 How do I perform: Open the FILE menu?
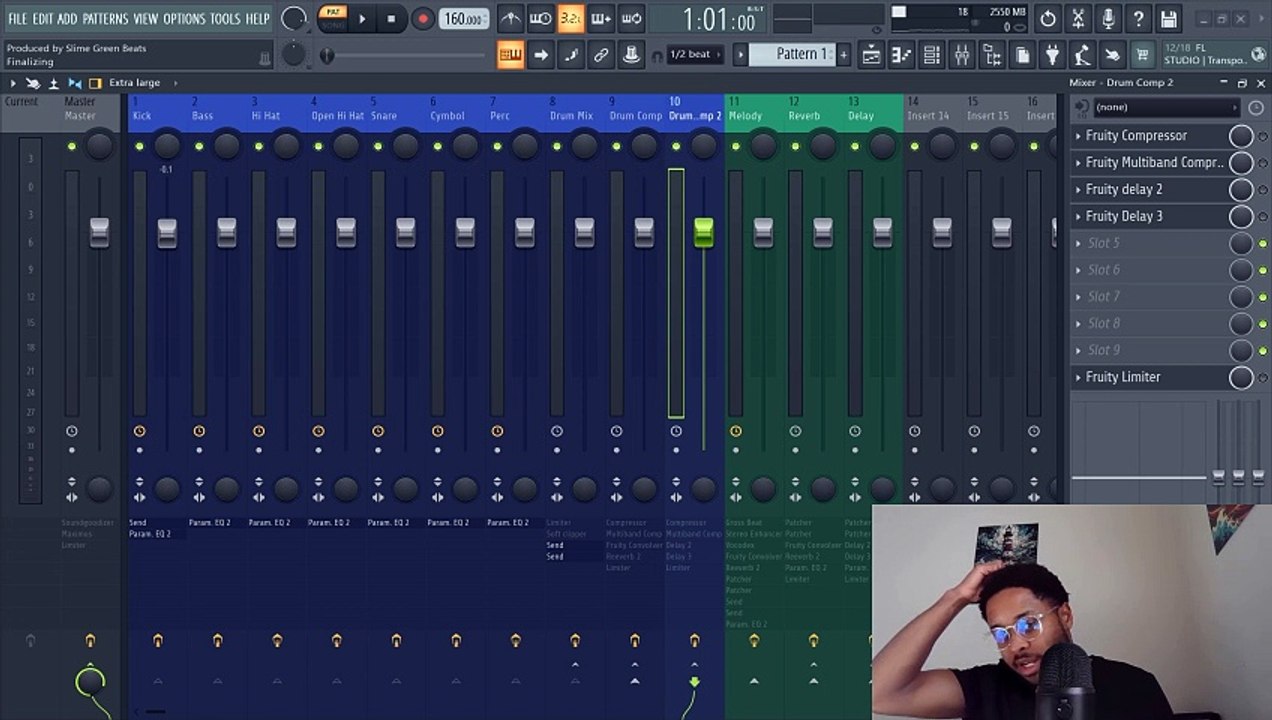[18, 19]
